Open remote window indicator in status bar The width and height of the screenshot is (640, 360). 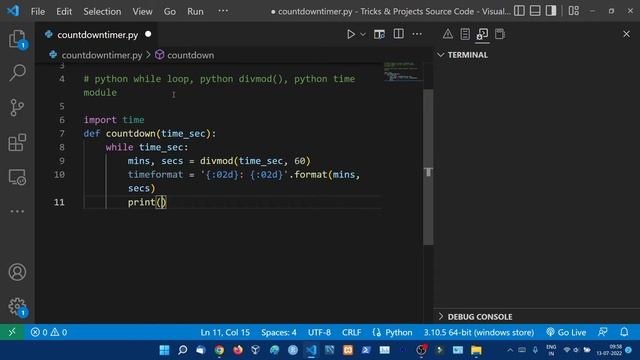point(12,332)
